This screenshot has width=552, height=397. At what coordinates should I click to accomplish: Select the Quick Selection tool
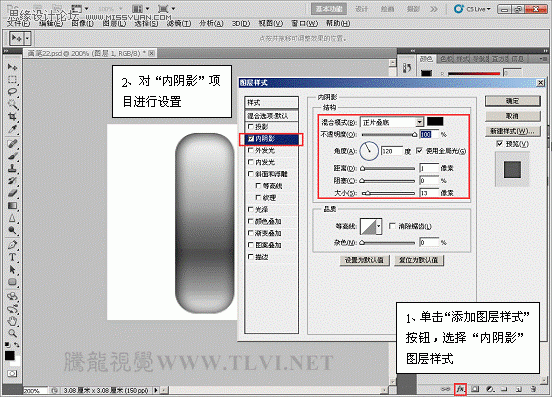[x=12, y=104]
